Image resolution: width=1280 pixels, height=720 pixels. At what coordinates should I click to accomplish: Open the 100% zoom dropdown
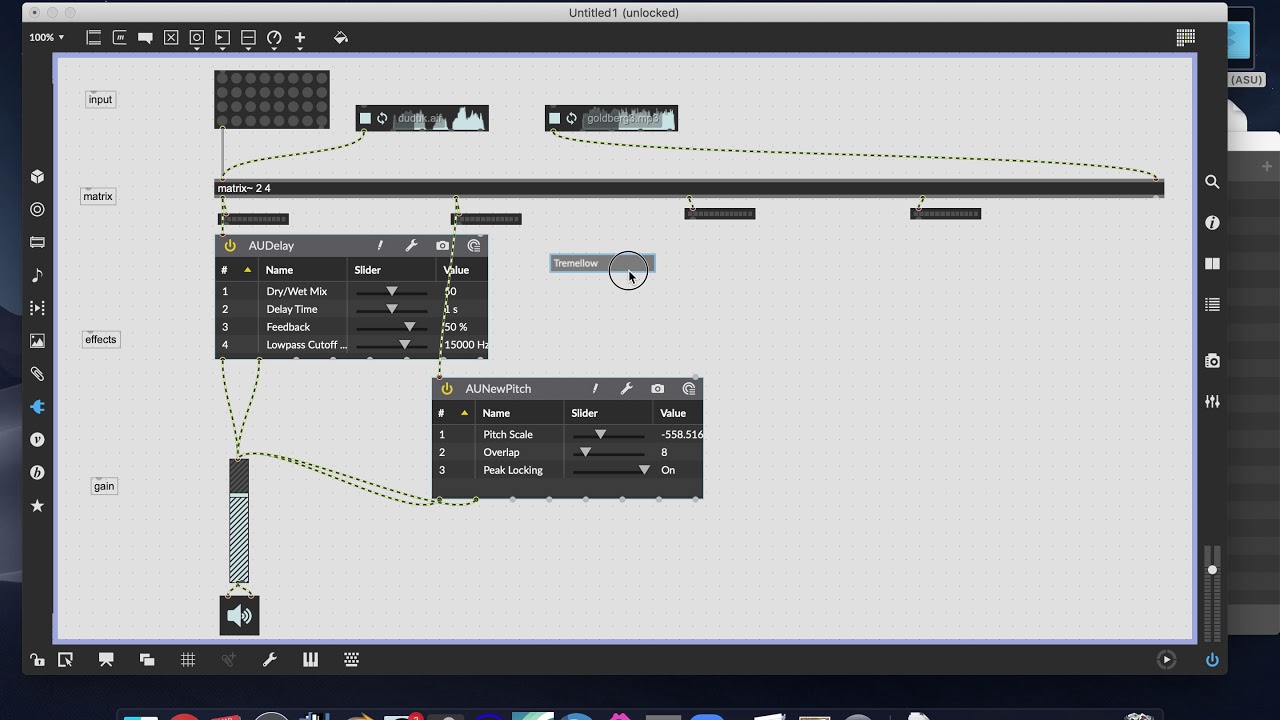47,38
